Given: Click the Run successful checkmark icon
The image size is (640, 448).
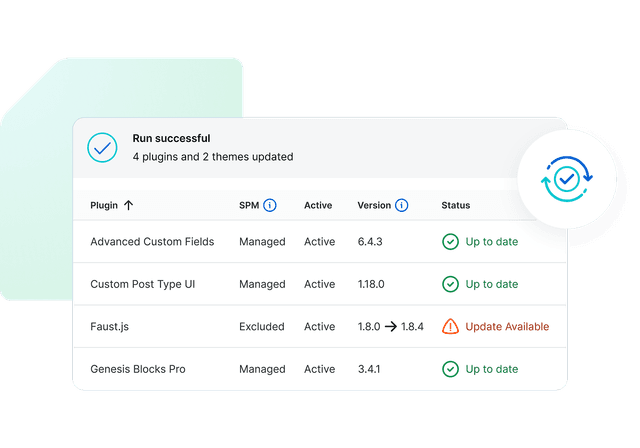Looking at the screenshot, I should coord(102,148).
